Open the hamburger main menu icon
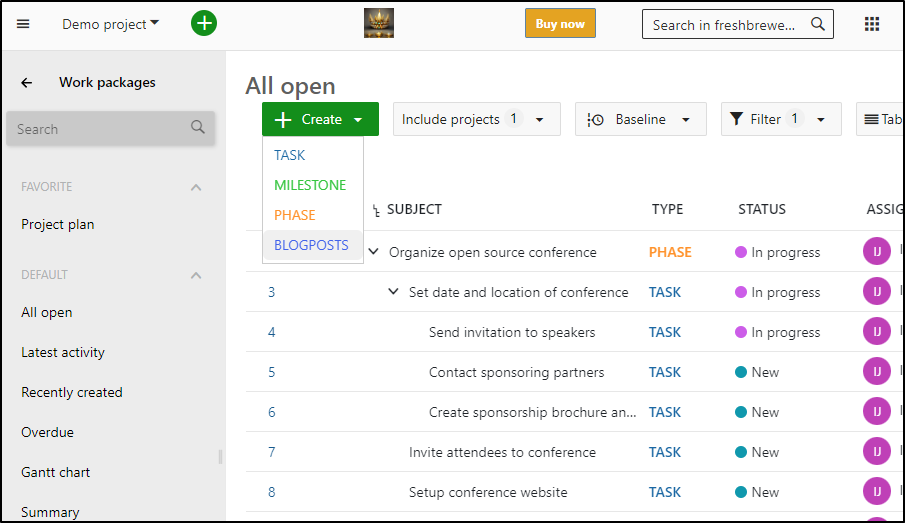The height and width of the screenshot is (523, 905). [x=23, y=24]
